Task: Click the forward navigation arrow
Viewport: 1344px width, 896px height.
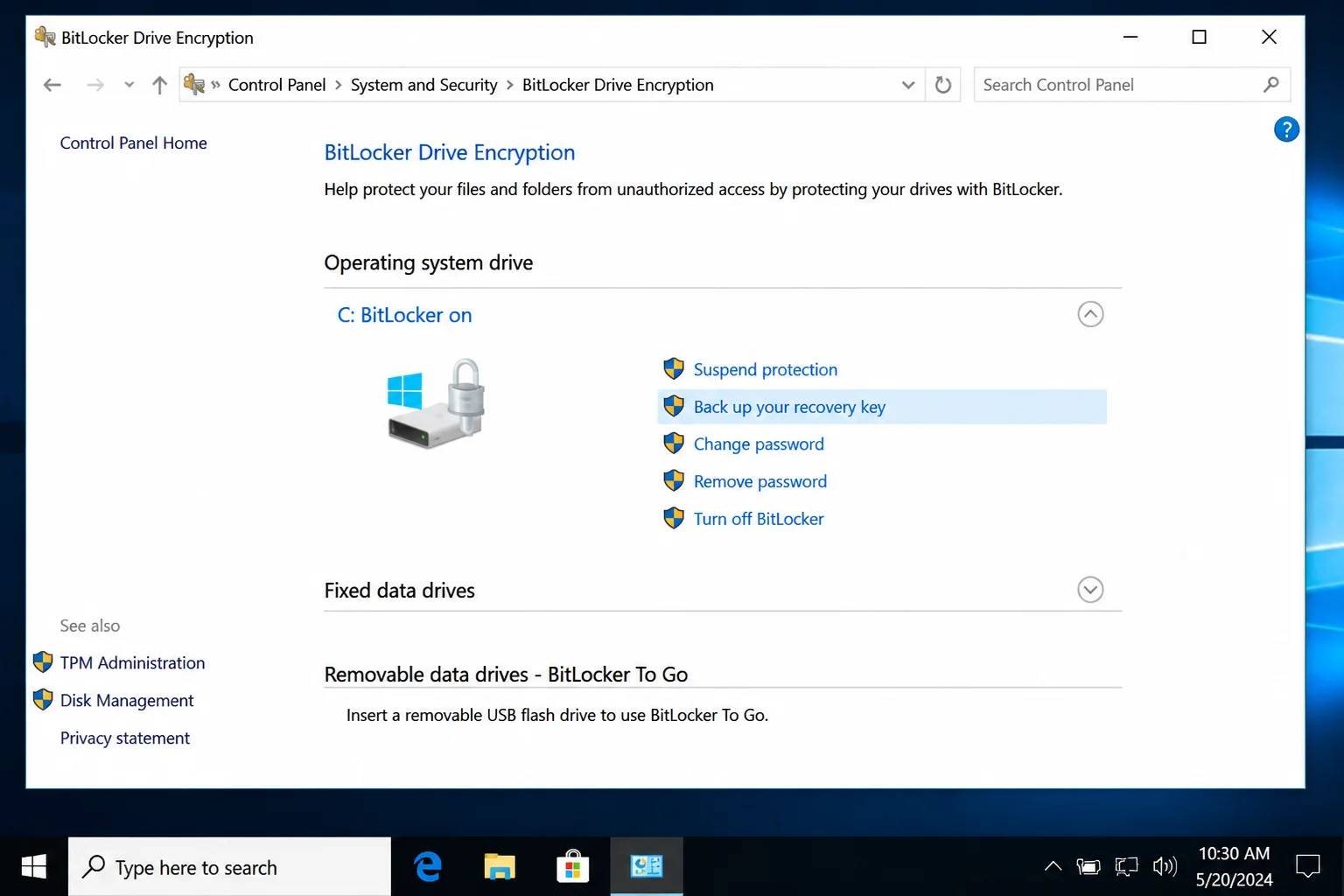Action: (x=95, y=85)
